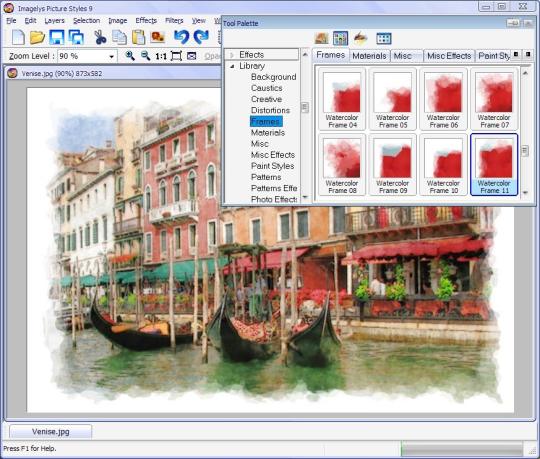Click the first picture icon in Tool Palette

(x=321, y=38)
